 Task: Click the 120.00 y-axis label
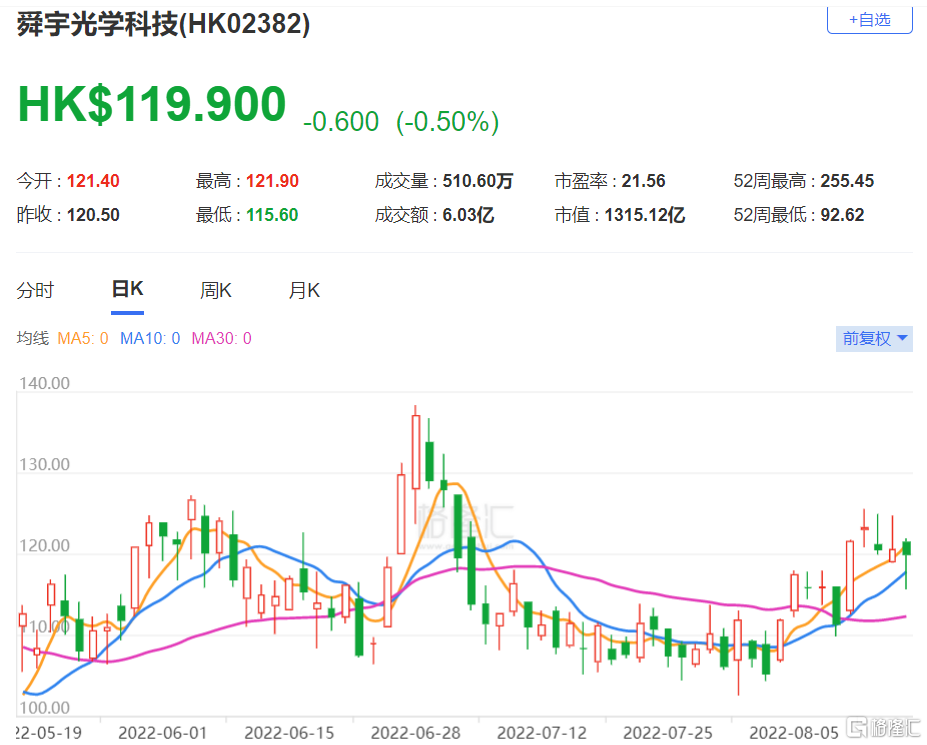44,546
